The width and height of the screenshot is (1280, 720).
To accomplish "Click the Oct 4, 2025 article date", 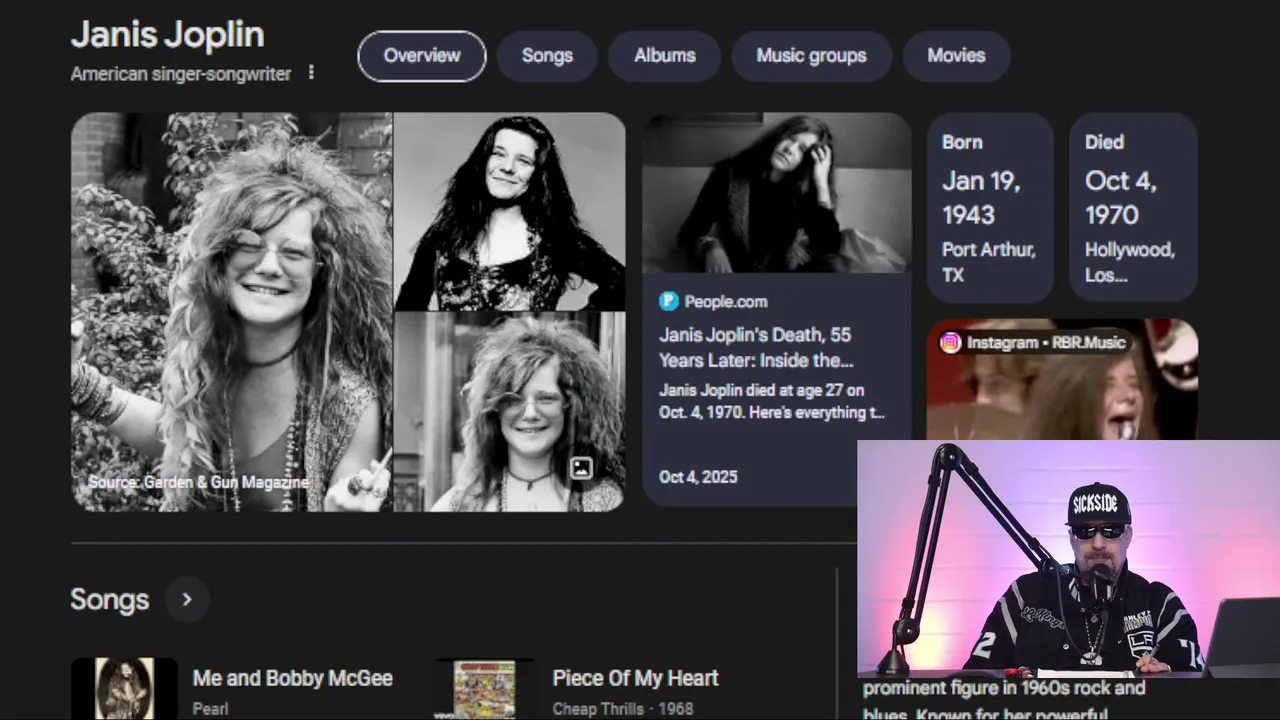I will pyautogui.click(x=698, y=477).
